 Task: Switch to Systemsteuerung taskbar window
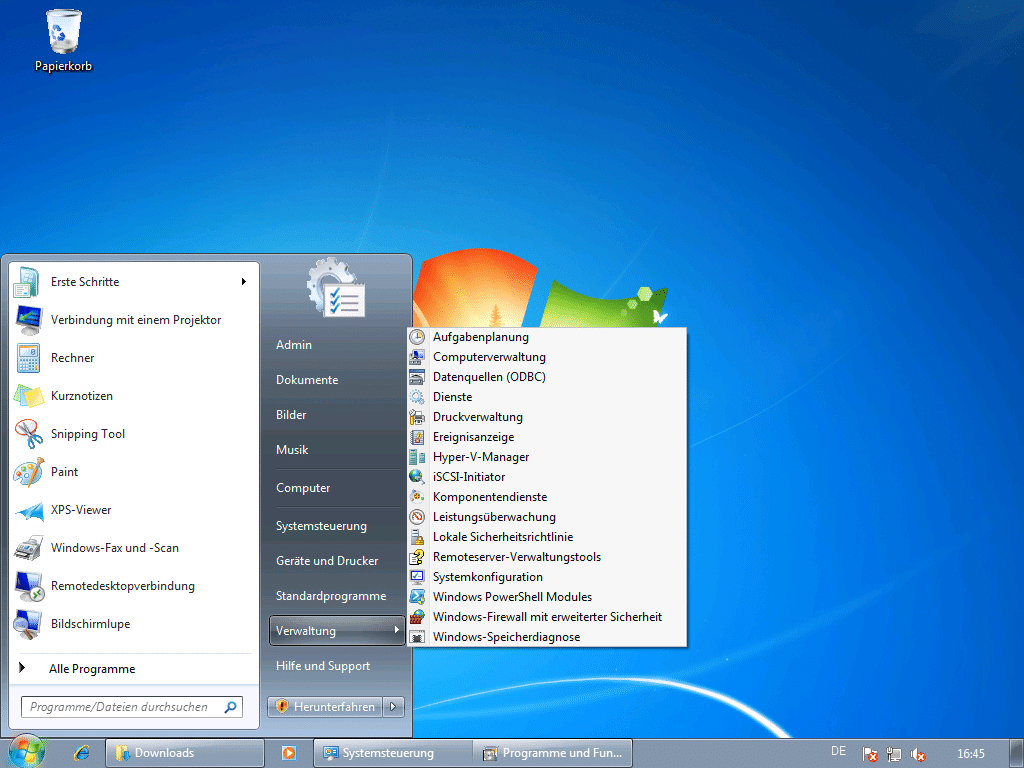pos(393,753)
